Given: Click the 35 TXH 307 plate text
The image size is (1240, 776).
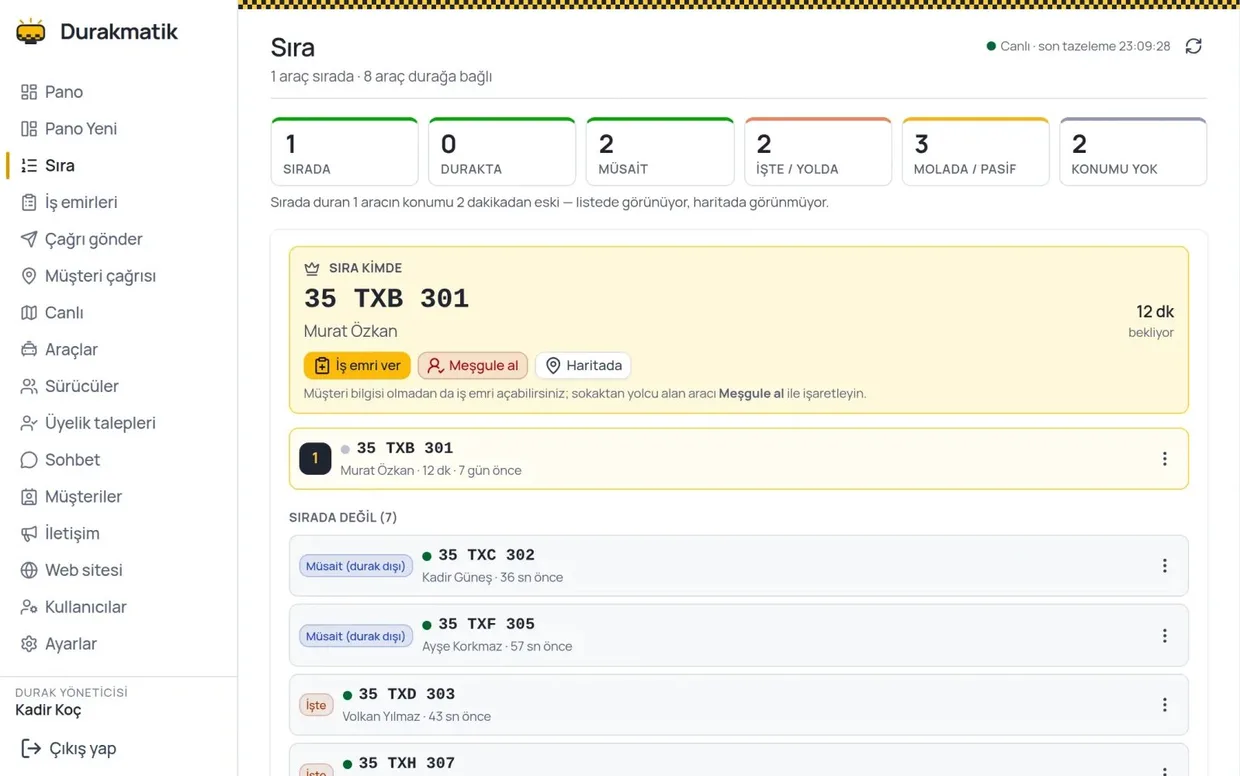Looking at the screenshot, I should (406, 763).
